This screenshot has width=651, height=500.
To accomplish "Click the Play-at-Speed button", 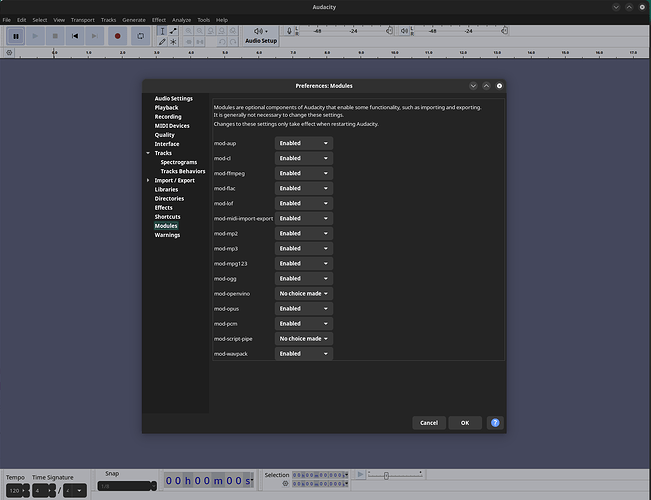I will coord(360,474).
